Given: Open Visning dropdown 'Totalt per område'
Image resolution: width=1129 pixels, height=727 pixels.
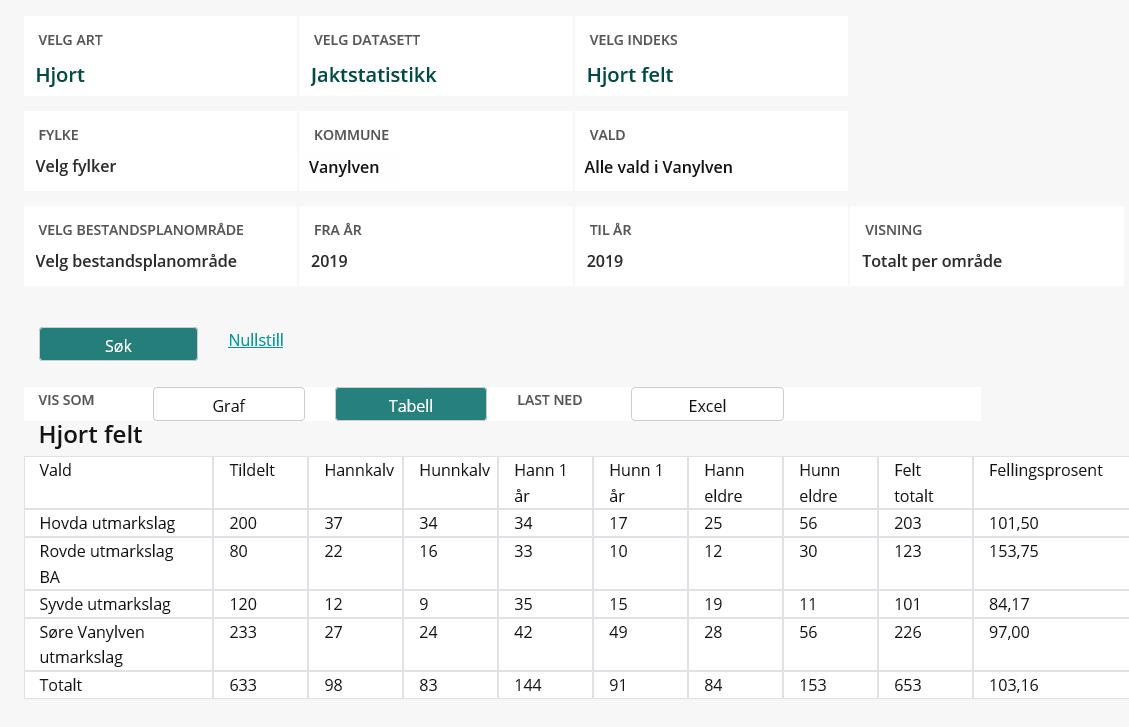Looking at the screenshot, I should point(986,246).
